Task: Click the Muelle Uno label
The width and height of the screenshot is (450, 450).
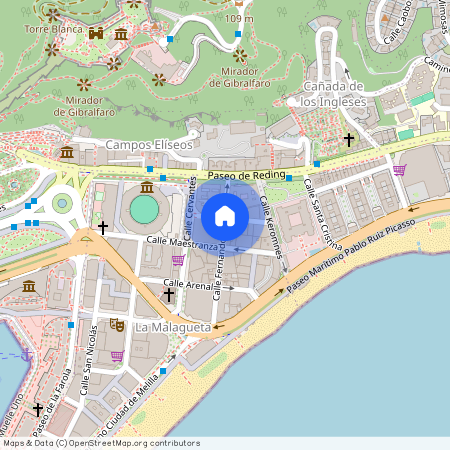Action: [12, 415]
